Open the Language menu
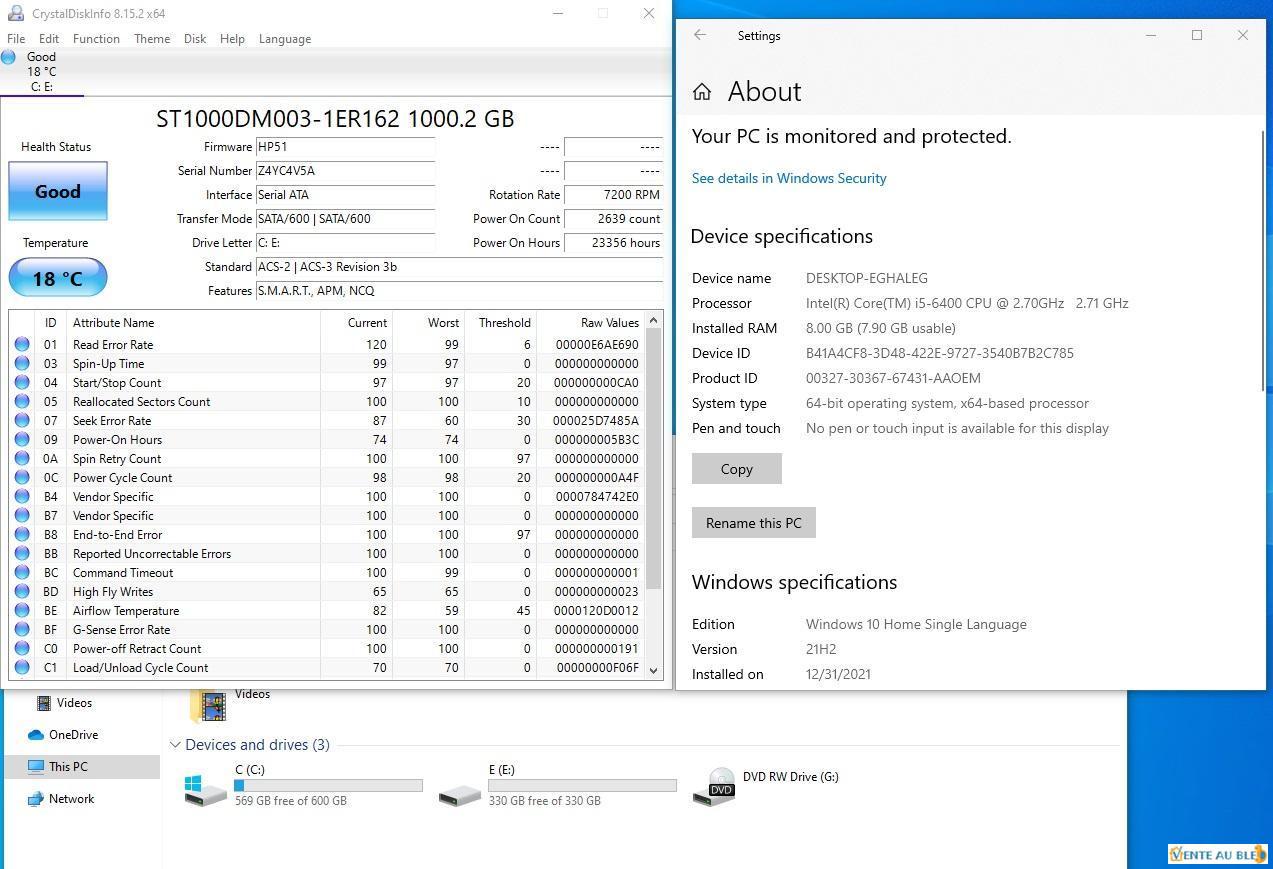This screenshot has height=869, width=1273. coord(284,39)
